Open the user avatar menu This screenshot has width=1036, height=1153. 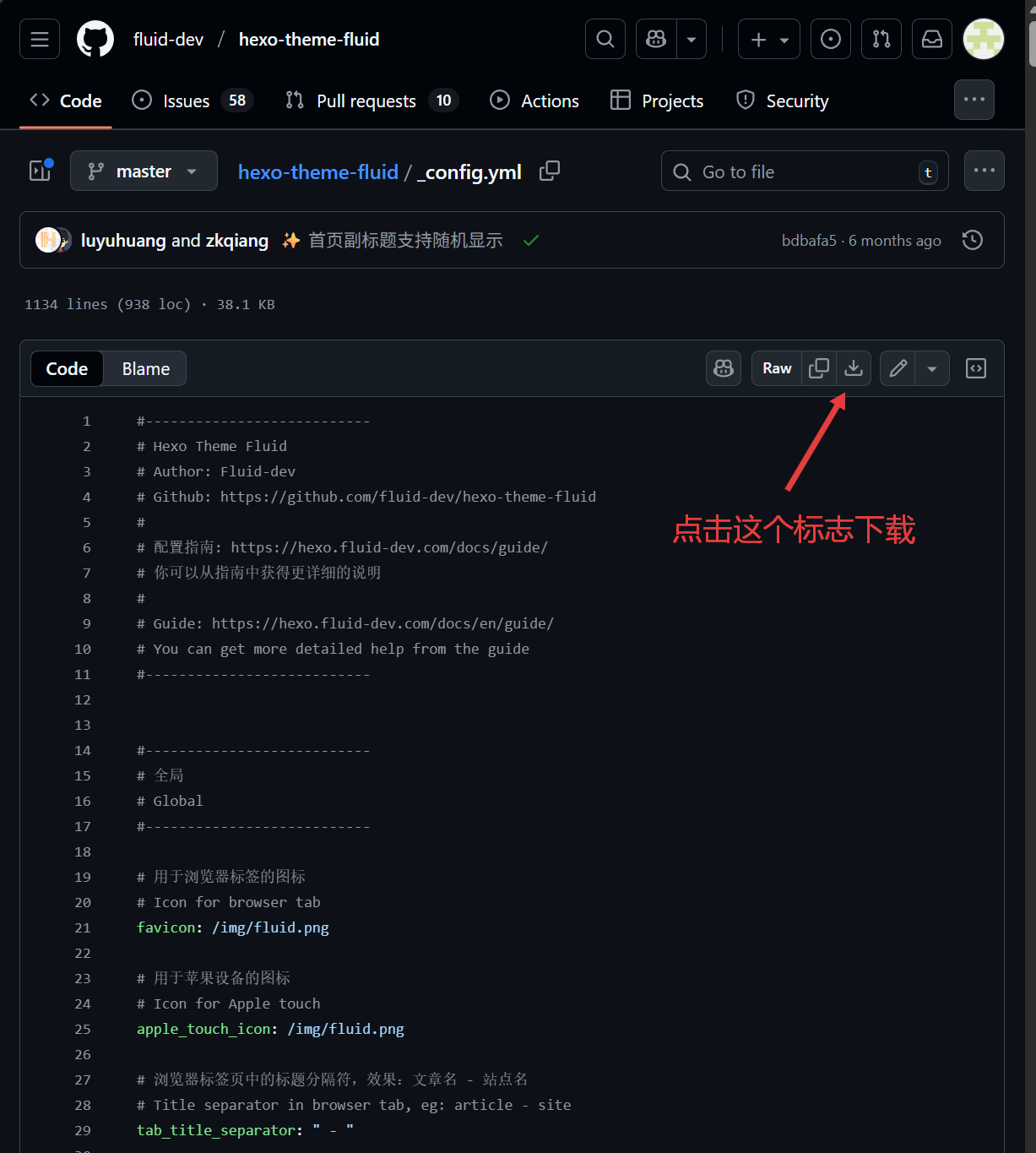(984, 39)
